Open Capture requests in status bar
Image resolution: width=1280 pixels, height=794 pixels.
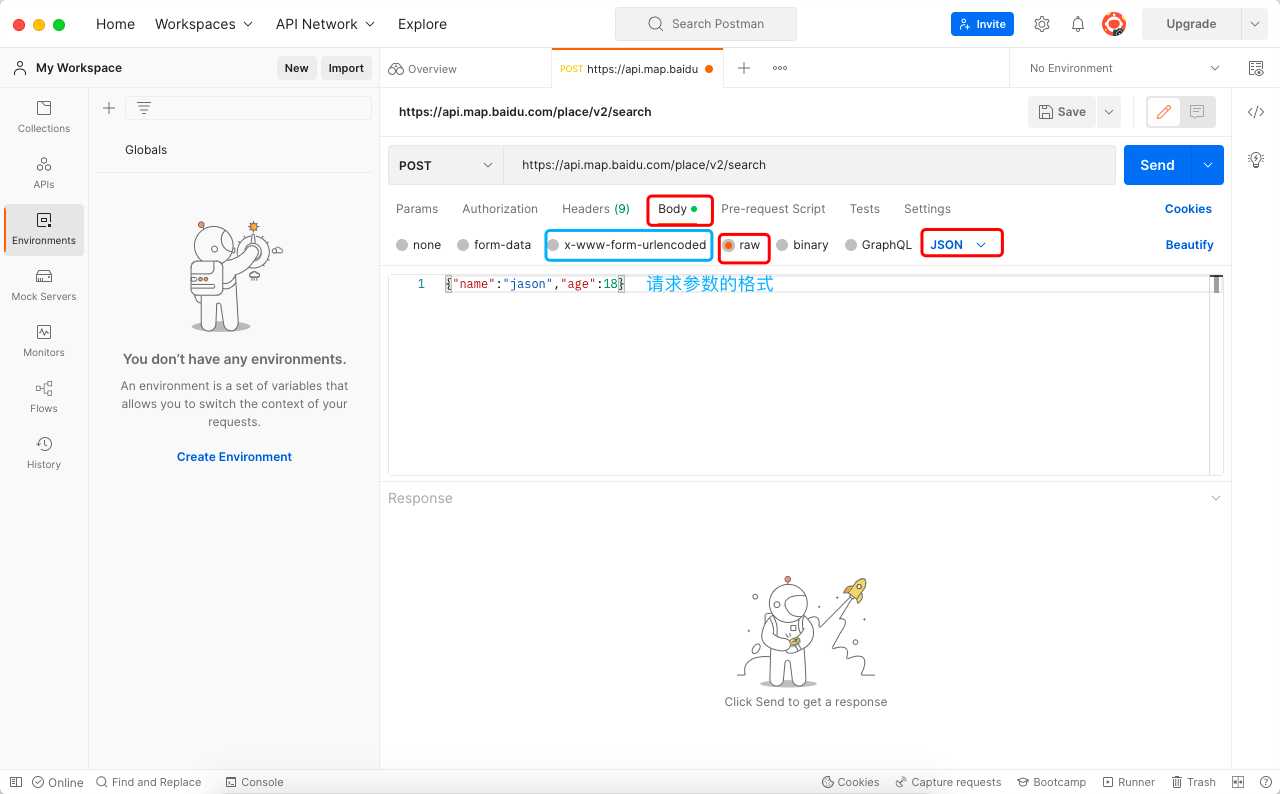point(948,782)
